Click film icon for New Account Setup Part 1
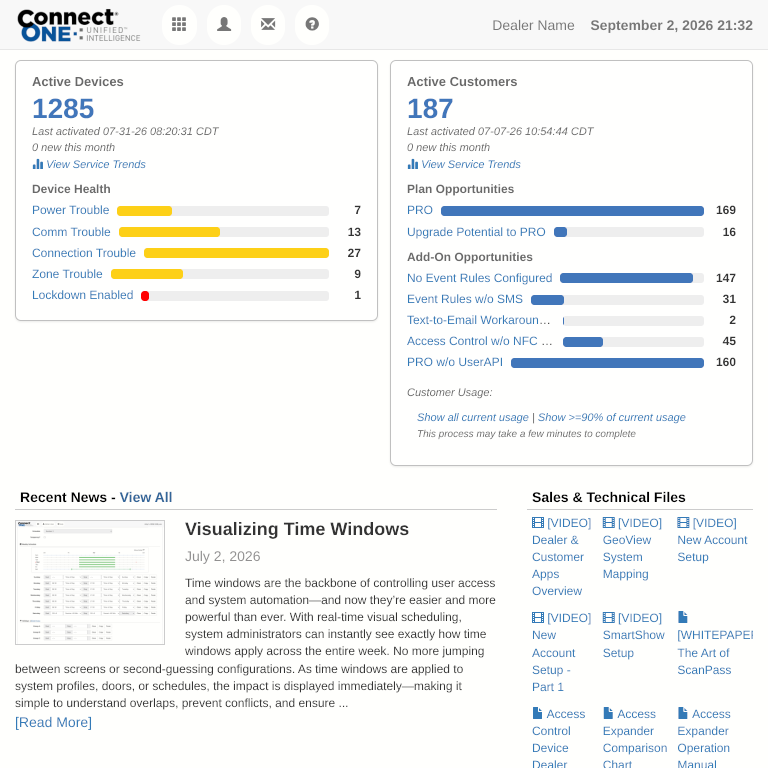 [x=538, y=618]
